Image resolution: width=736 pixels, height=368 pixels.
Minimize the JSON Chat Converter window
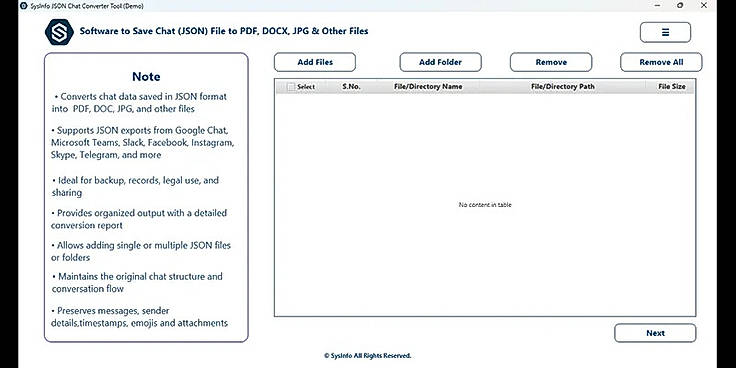coord(657,6)
